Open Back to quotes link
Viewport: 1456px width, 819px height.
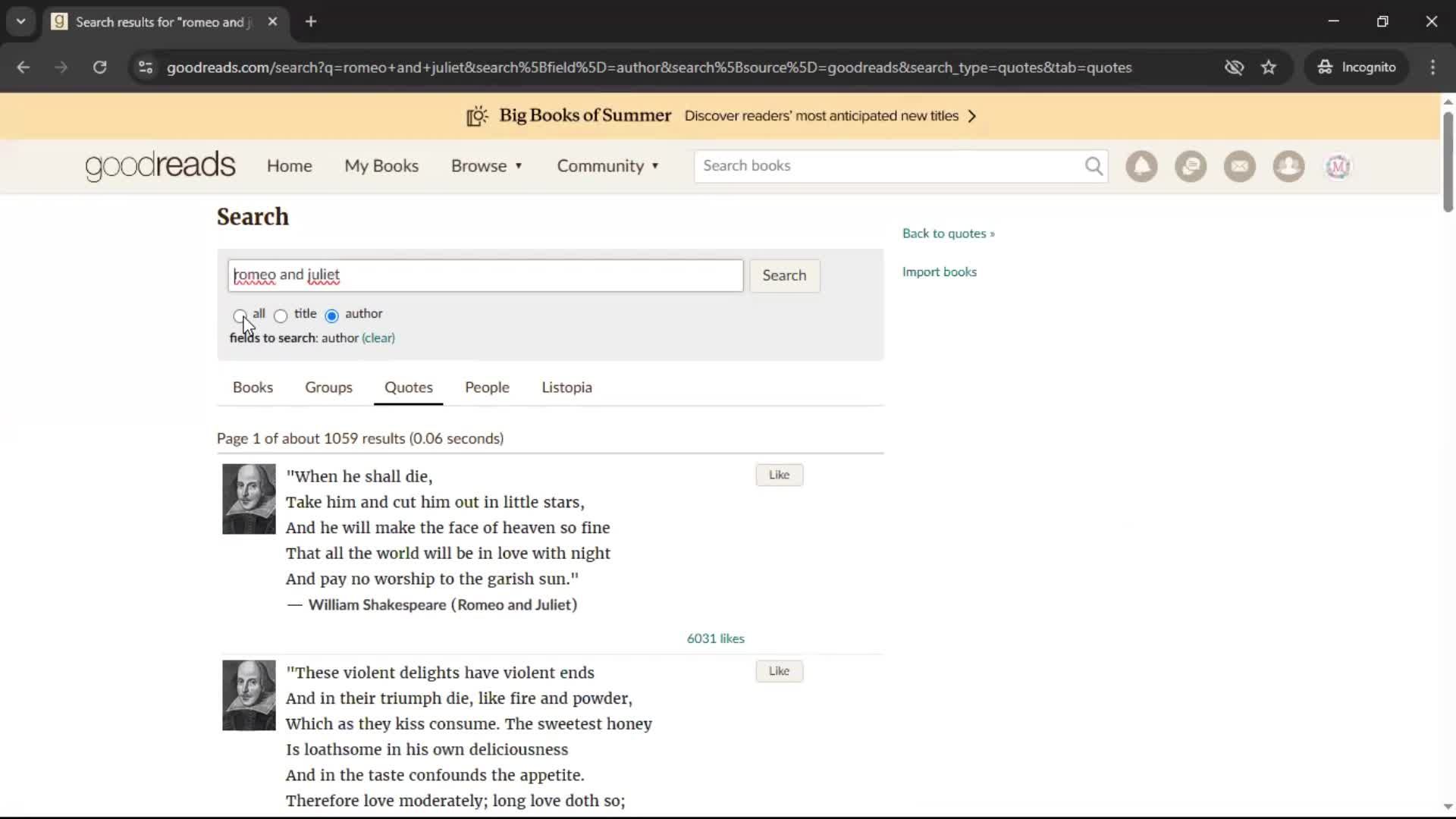click(x=948, y=234)
